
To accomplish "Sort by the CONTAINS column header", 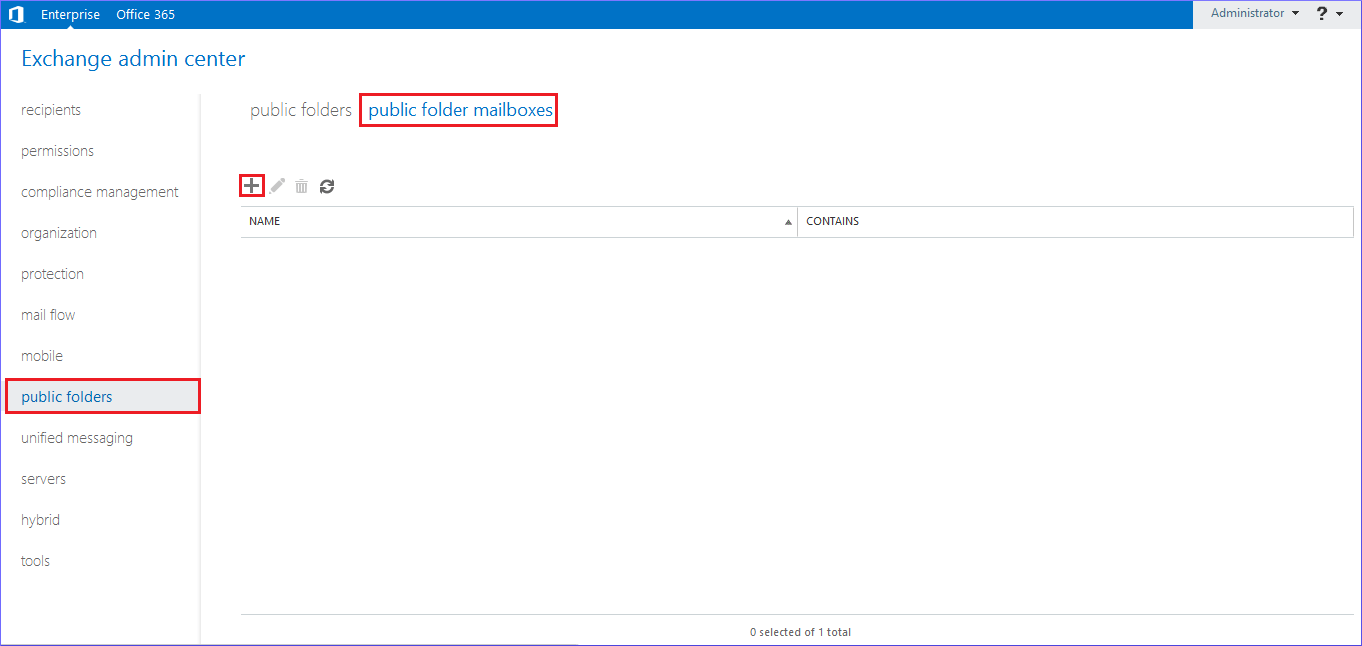I will [x=1075, y=222].
